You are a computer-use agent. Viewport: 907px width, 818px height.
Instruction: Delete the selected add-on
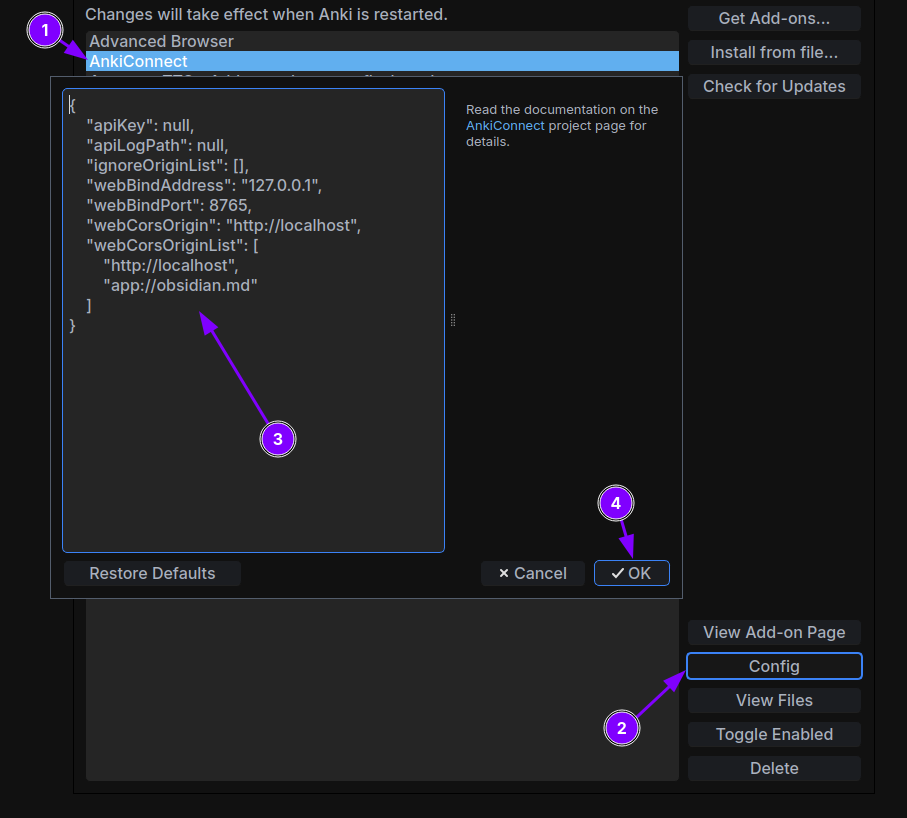(773, 768)
